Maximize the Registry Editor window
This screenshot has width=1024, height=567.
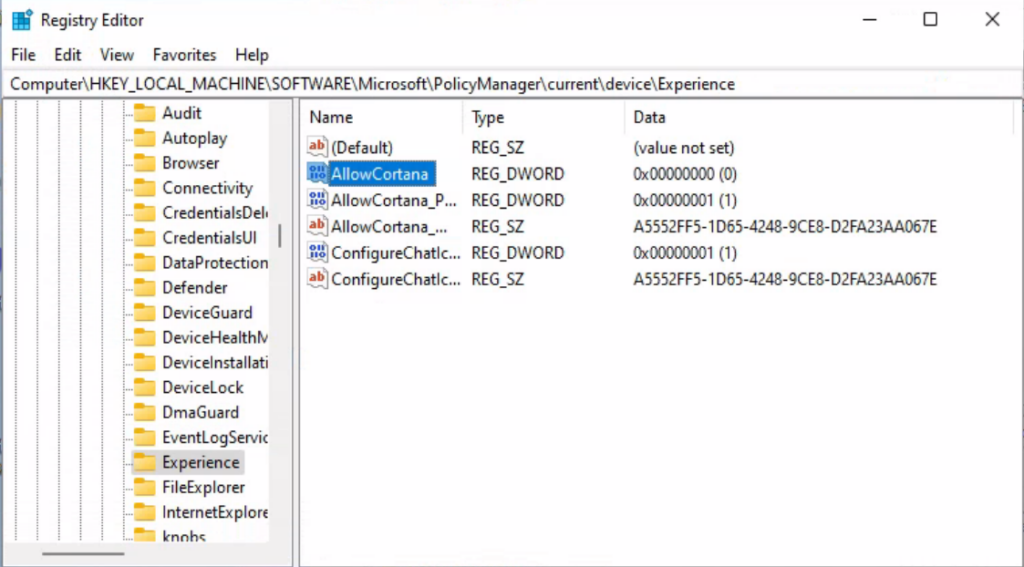pyautogui.click(x=930, y=20)
